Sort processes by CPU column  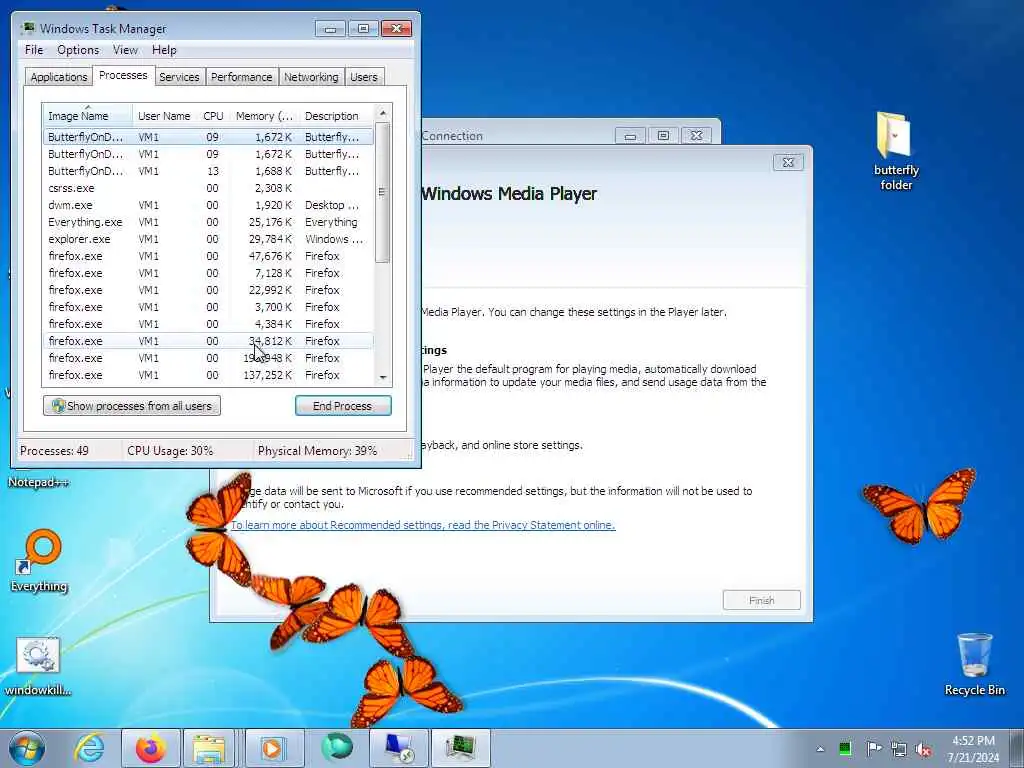tap(213, 116)
